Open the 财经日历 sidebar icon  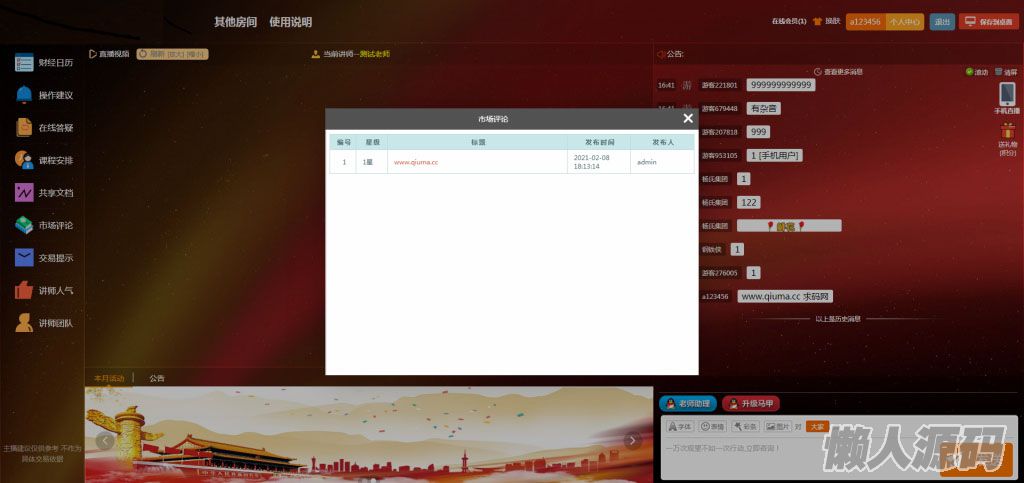pyautogui.click(x=24, y=63)
